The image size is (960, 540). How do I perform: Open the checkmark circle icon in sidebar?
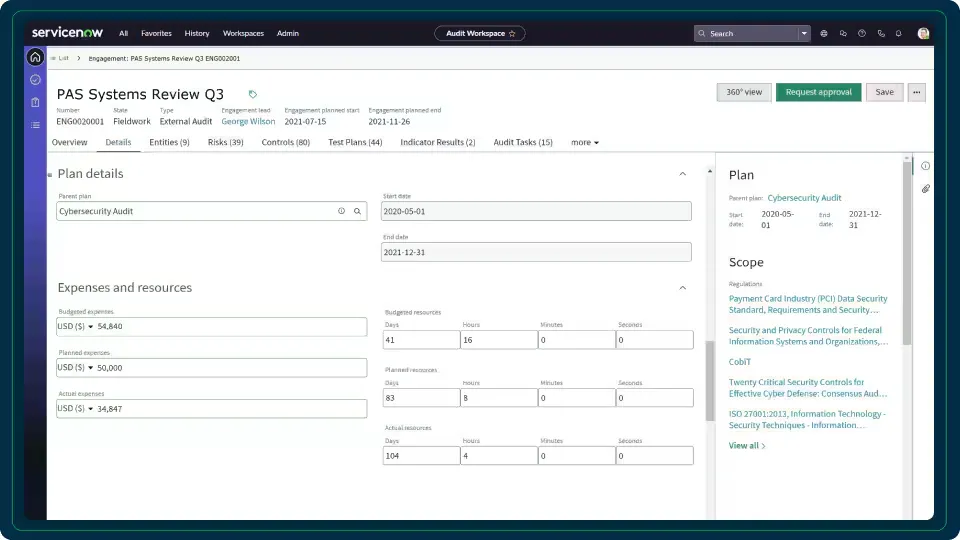[36, 80]
